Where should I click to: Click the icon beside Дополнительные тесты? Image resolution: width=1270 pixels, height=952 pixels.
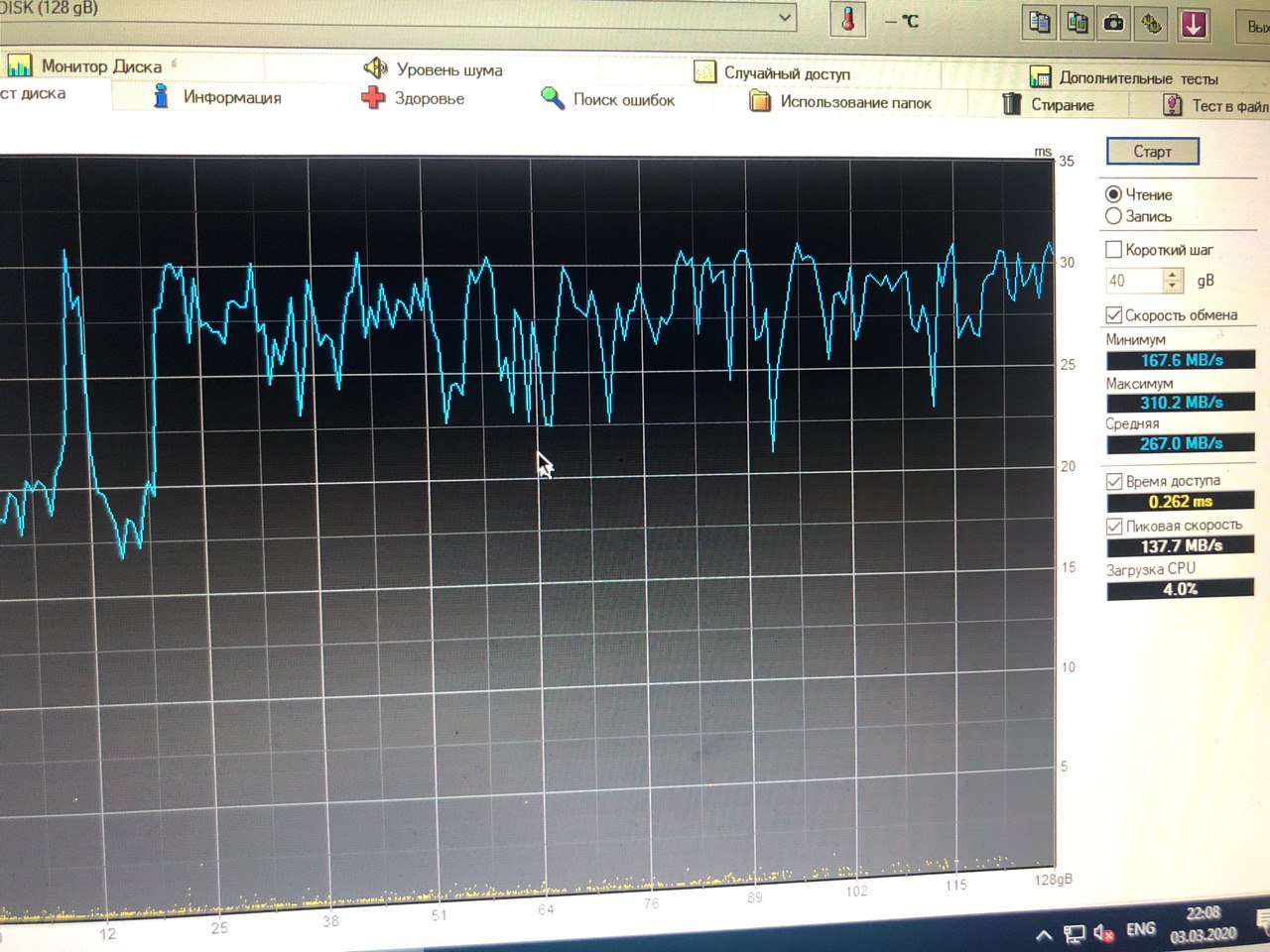[x=1040, y=76]
